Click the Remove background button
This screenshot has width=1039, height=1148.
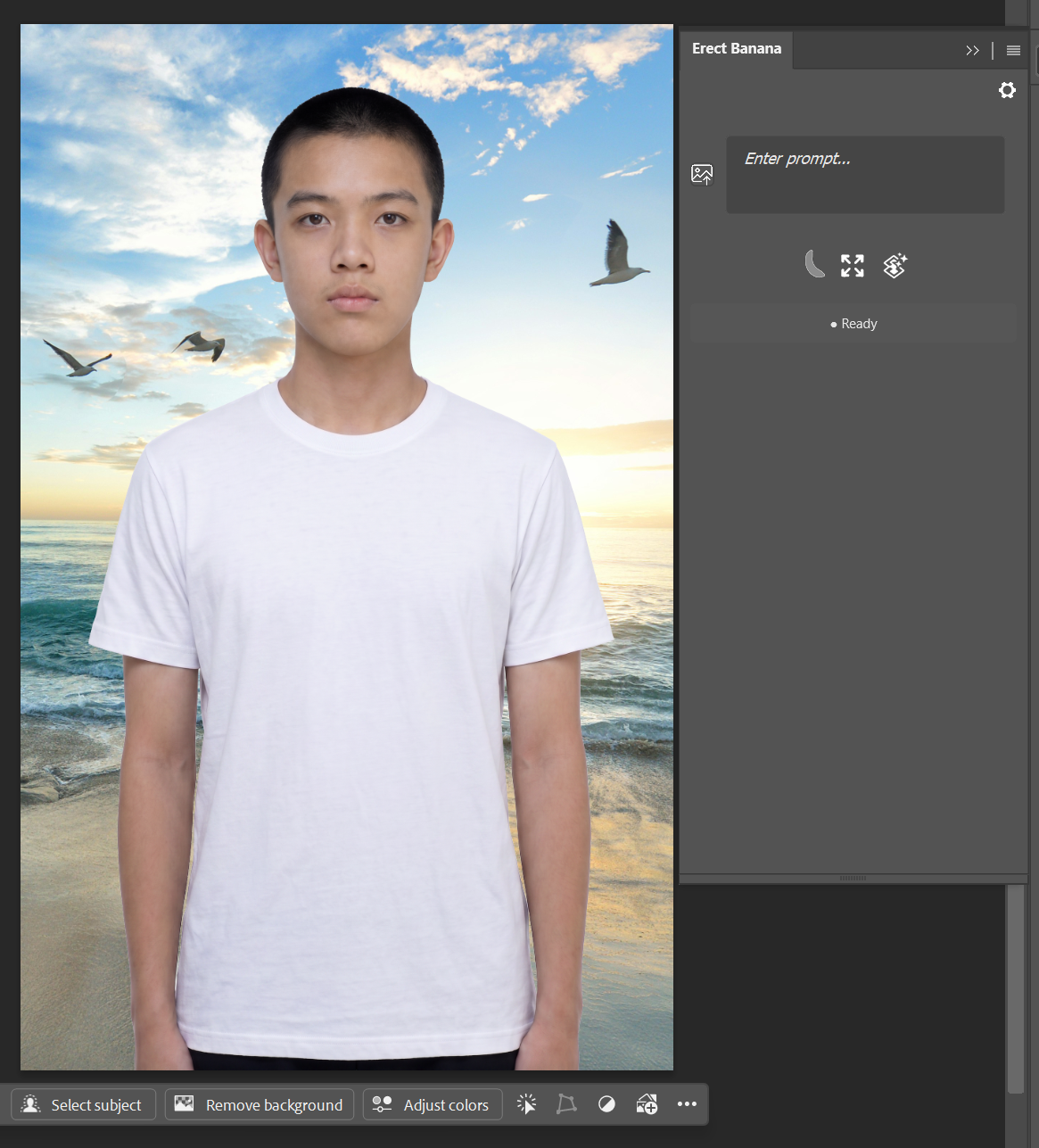point(260,1104)
